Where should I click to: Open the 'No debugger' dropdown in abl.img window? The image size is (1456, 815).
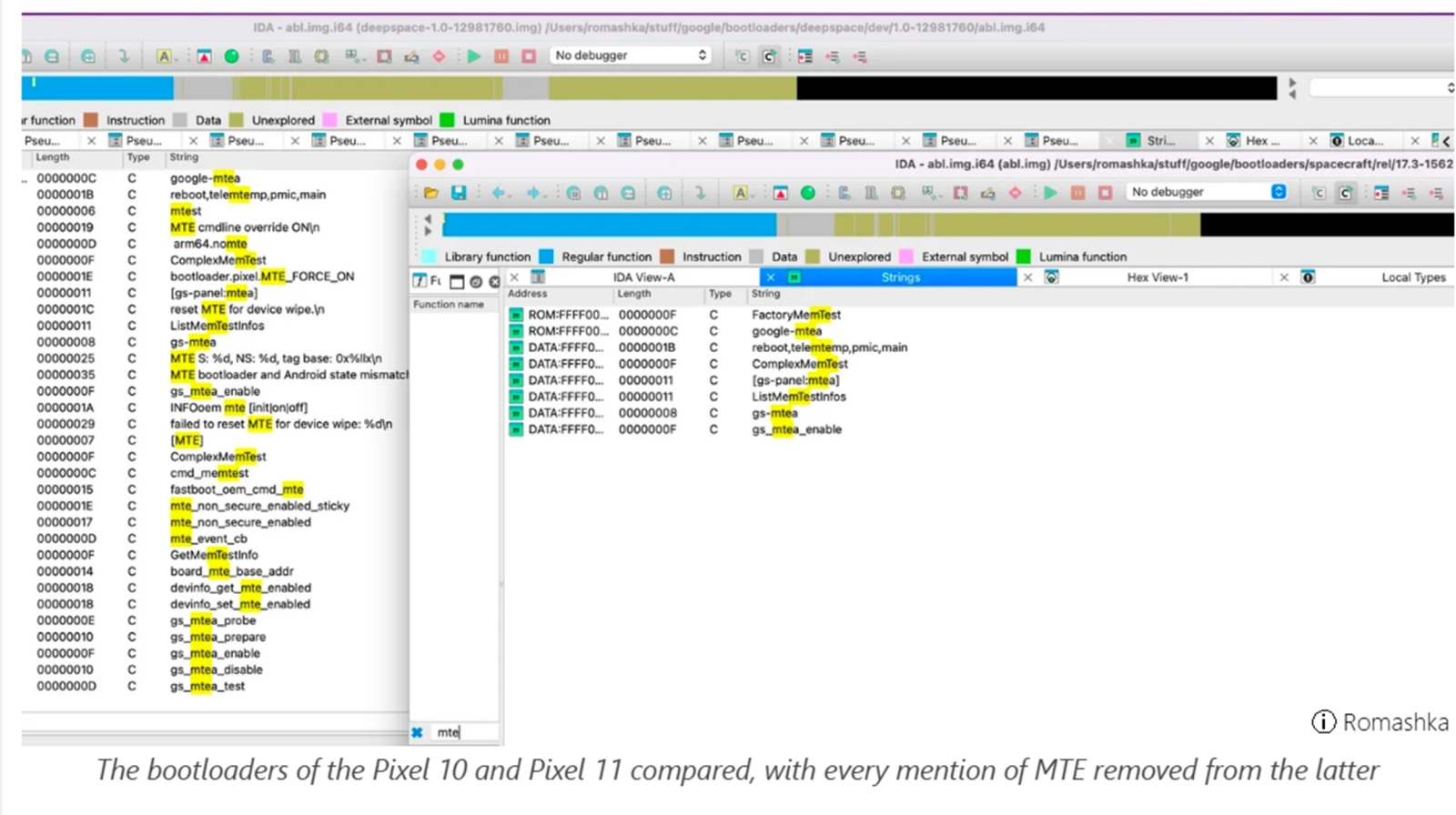tap(1208, 192)
